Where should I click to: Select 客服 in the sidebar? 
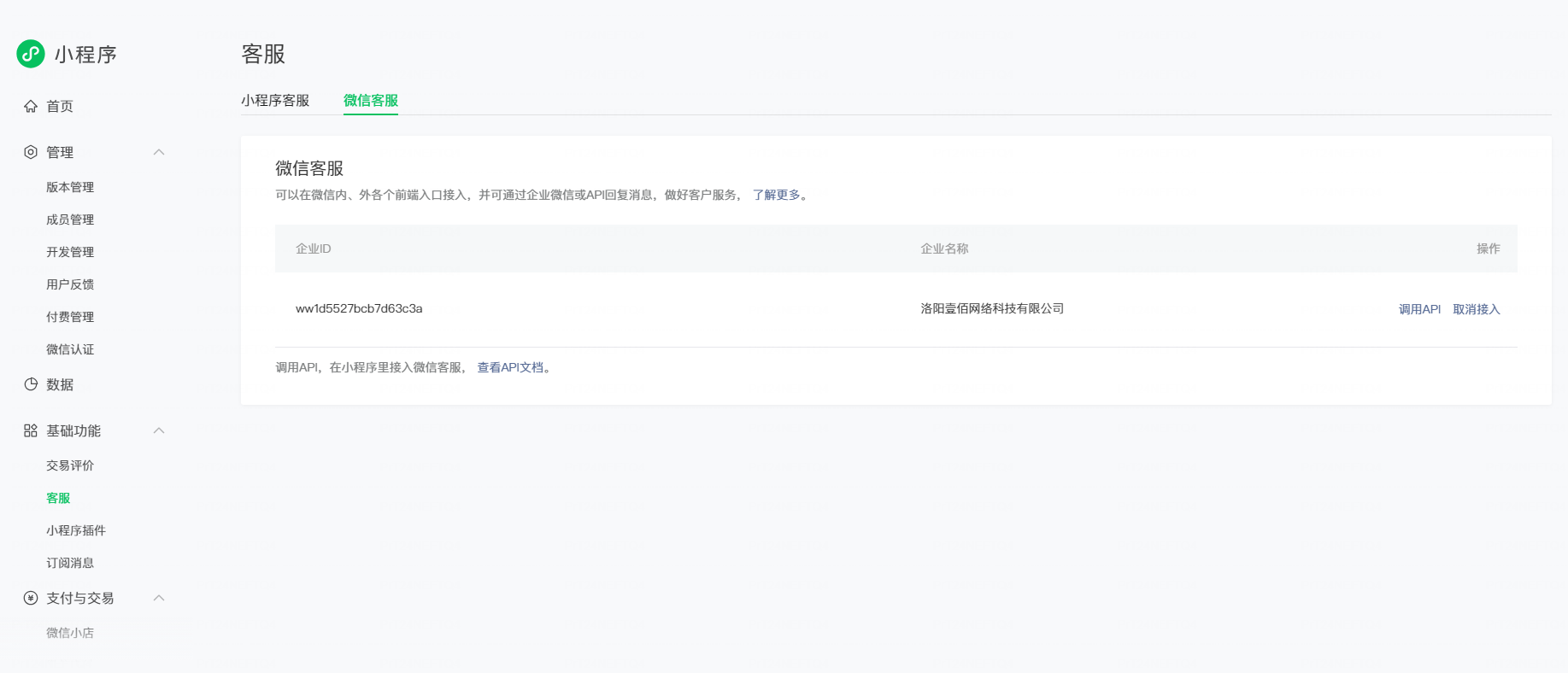click(x=58, y=498)
